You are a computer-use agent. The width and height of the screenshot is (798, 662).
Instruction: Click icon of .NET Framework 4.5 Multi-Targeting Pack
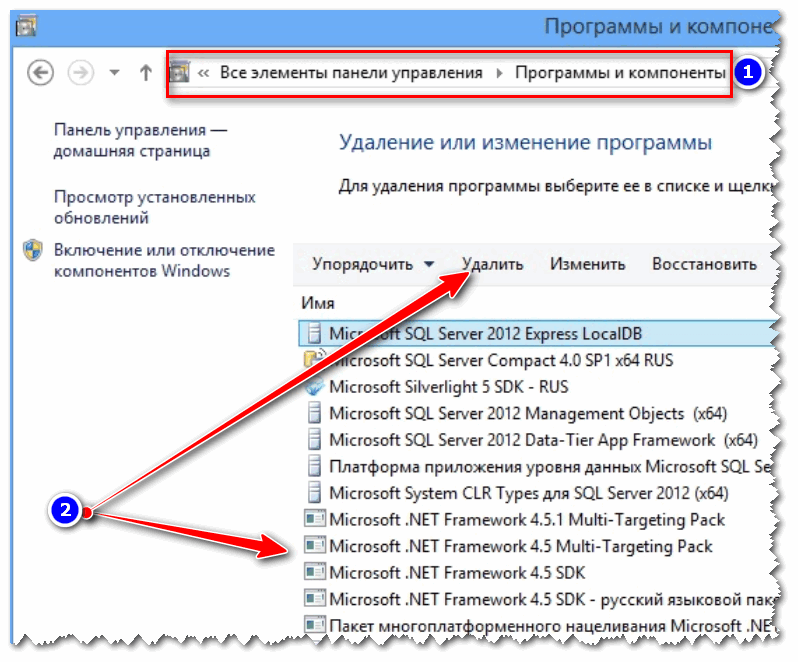click(x=315, y=545)
